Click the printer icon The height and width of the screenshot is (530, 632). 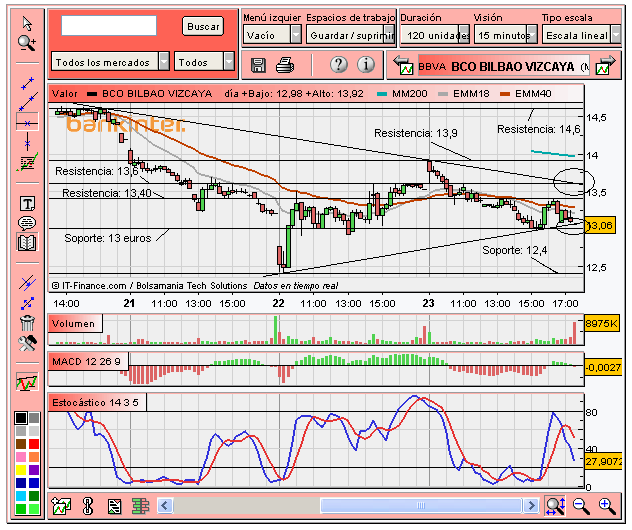[285, 65]
